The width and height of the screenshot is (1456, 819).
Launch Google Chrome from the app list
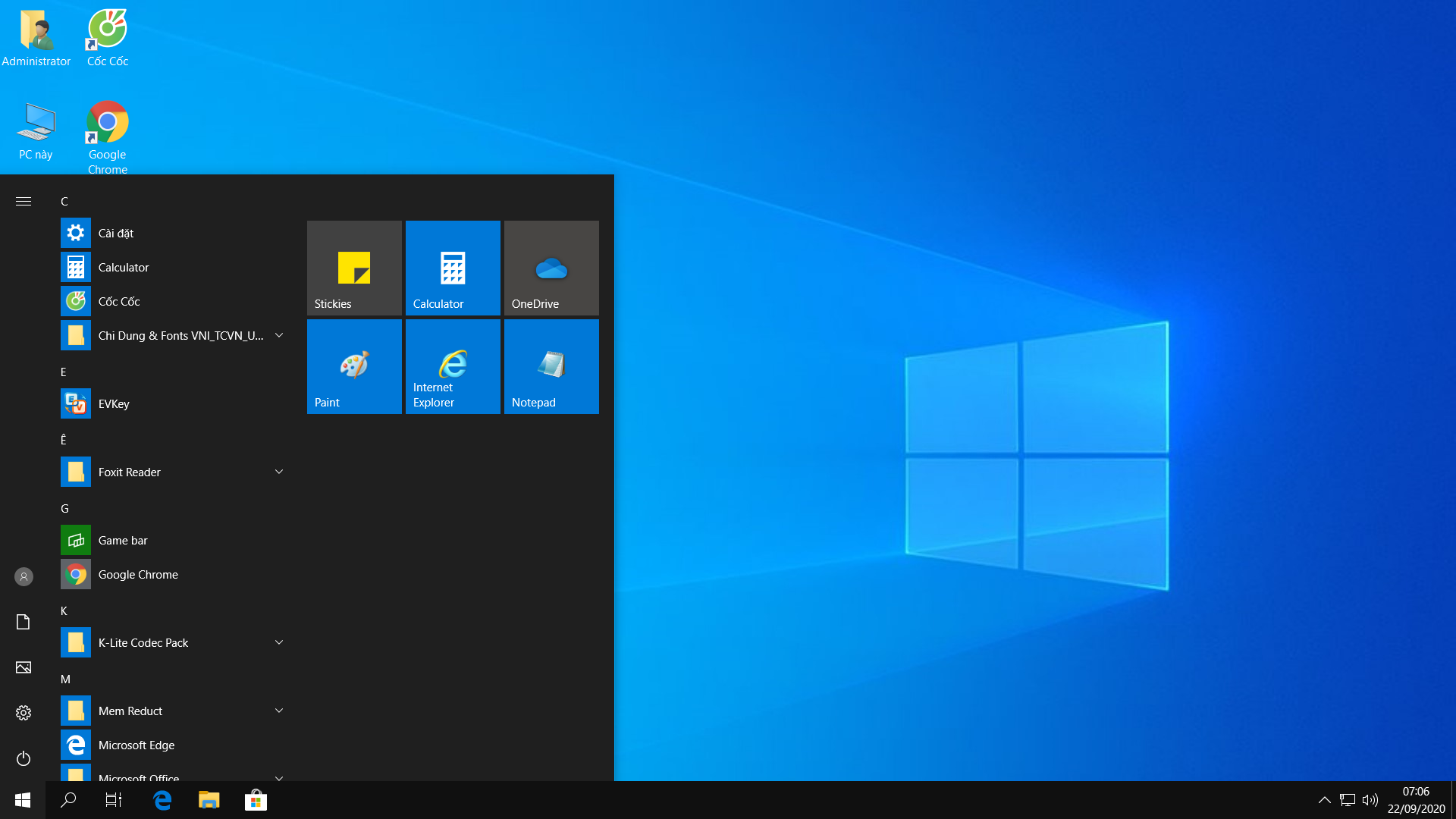click(174, 574)
